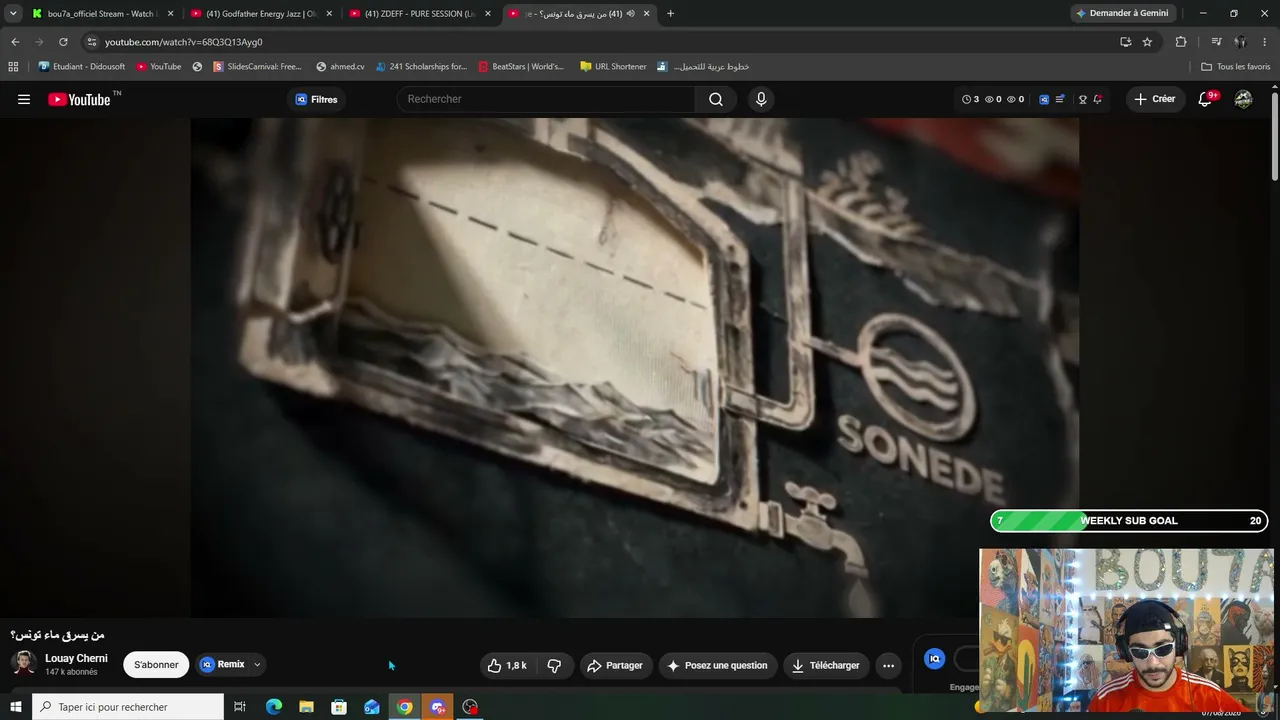The image size is (1280, 720).
Task: Open the Louay Cherni channel name link
Action: (76, 659)
